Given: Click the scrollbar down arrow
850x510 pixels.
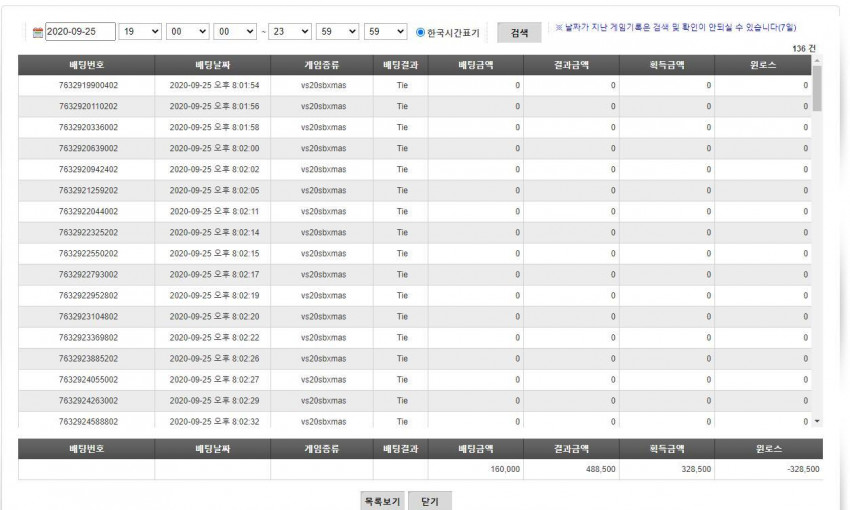Looking at the screenshot, I should click(x=817, y=421).
